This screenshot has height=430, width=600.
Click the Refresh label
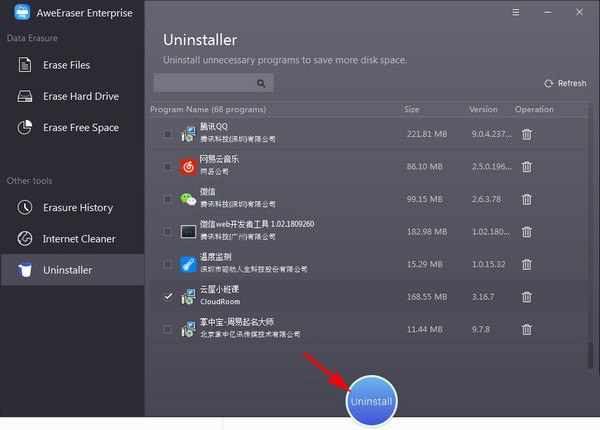572,83
